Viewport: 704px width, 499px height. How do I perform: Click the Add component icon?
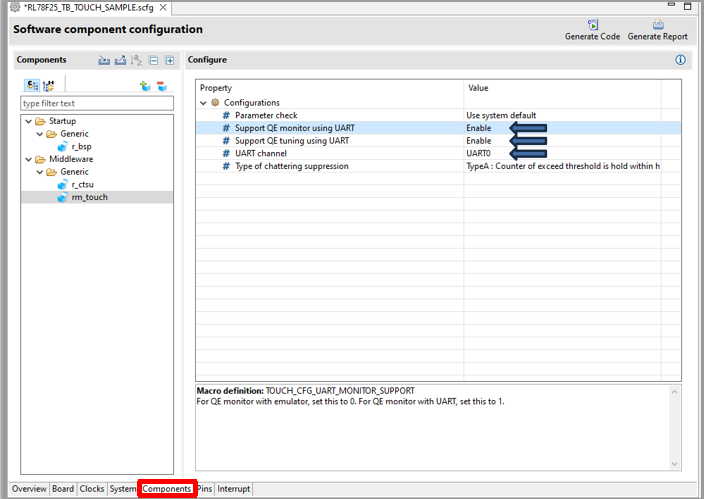click(x=145, y=86)
